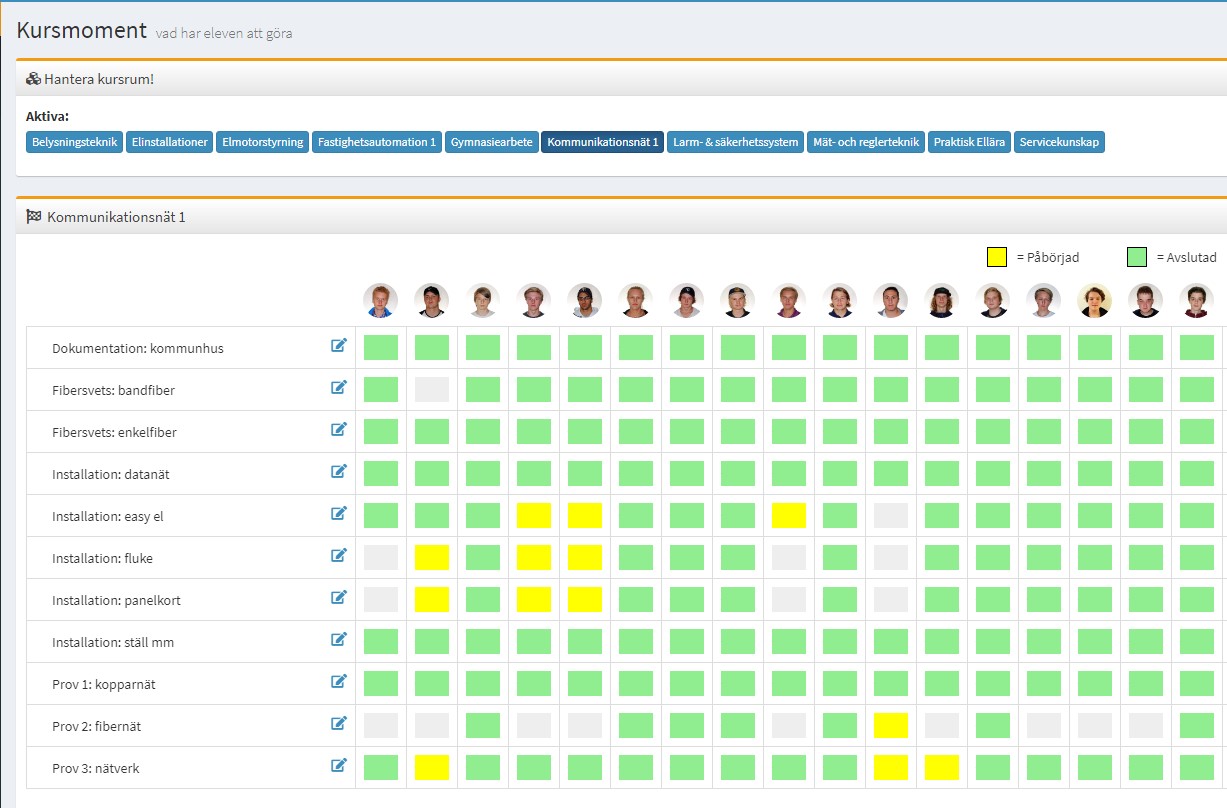
Task: Edit the Prov 1: kopparnät row
Action: [339, 682]
